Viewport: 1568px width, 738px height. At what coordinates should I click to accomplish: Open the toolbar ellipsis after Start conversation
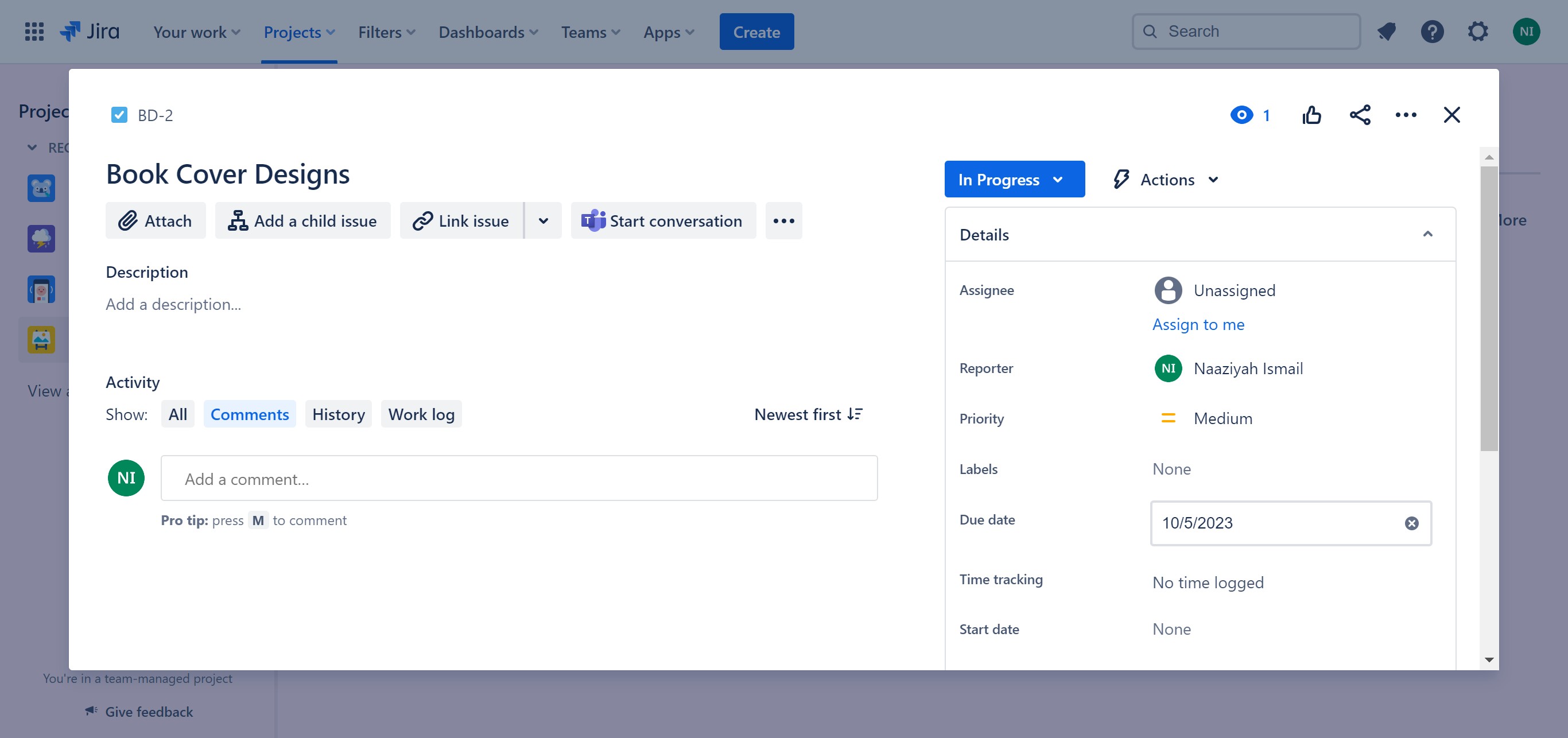pos(783,221)
